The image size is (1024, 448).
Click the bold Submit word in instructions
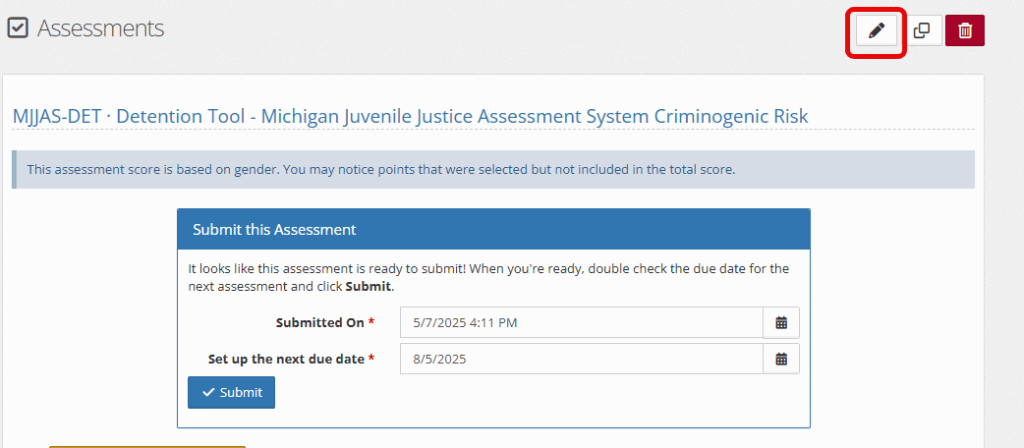(x=368, y=287)
